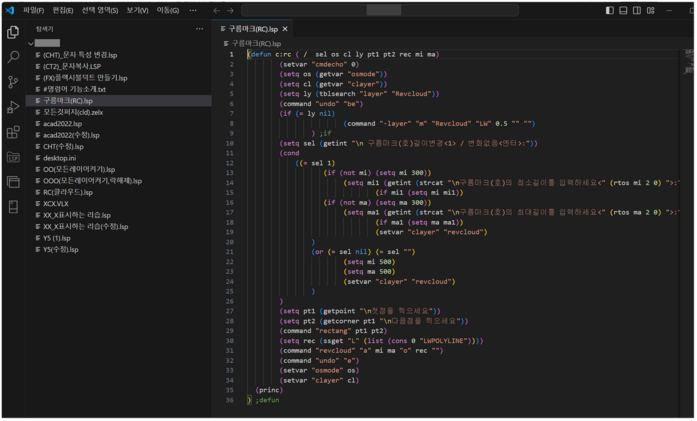The image size is (697, 421).
Task: Open RC(클라우드).lsp file
Action: tap(68, 192)
